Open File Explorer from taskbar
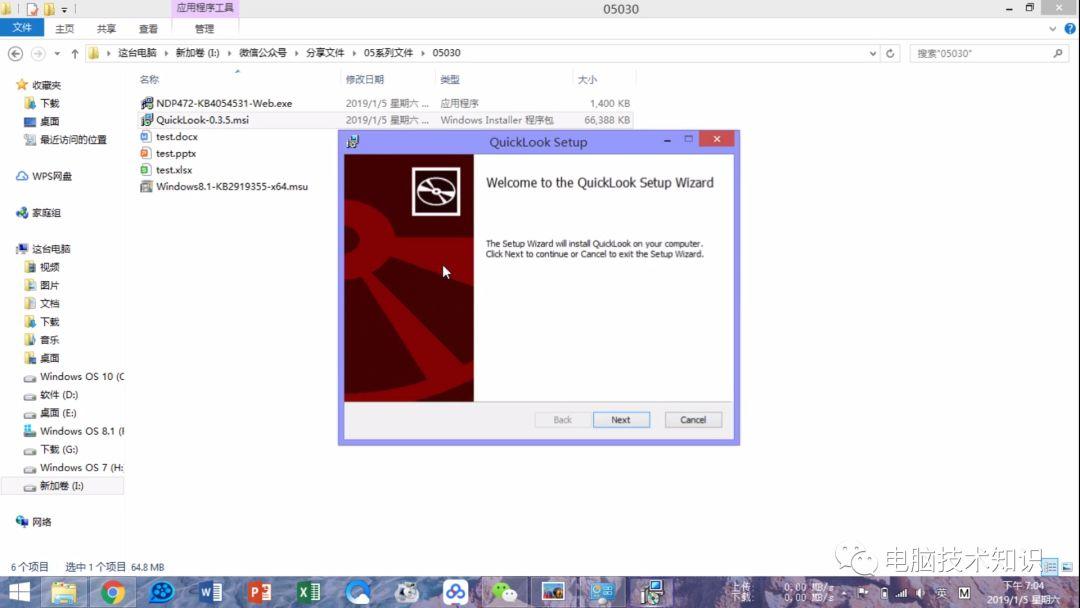1080x608 pixels. [x=64, y=592]
